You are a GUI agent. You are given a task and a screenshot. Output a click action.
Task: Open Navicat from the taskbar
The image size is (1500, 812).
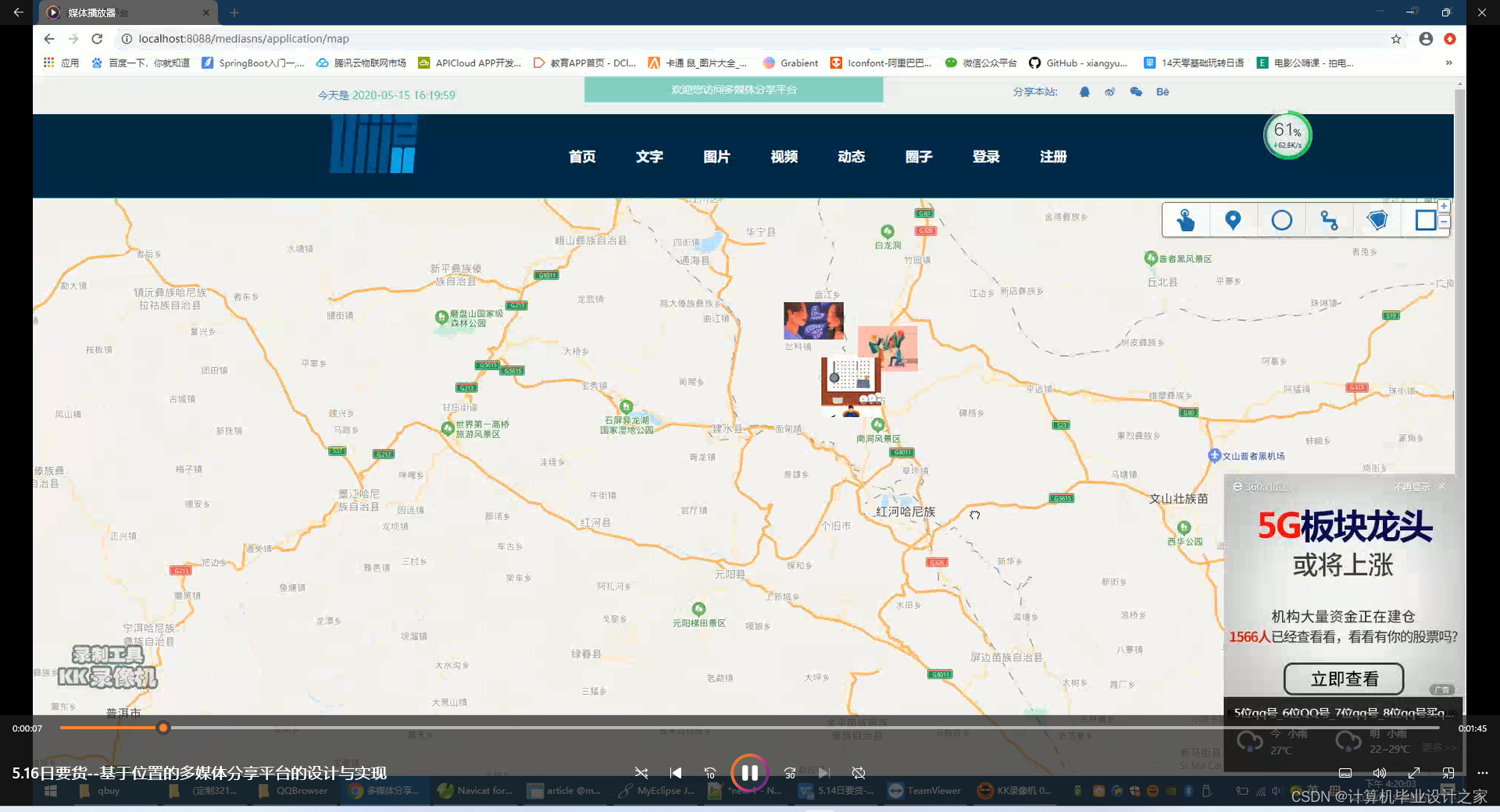pos(476,791)
